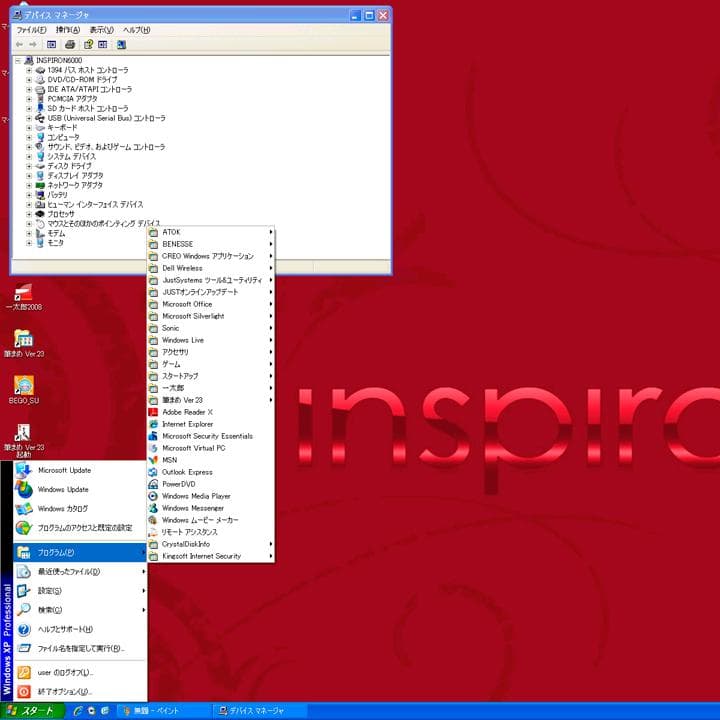Open the Microsoft Office submenu folder
Image resolution: width=720 pixels, height=720 pixels.
tap(187, 304)
